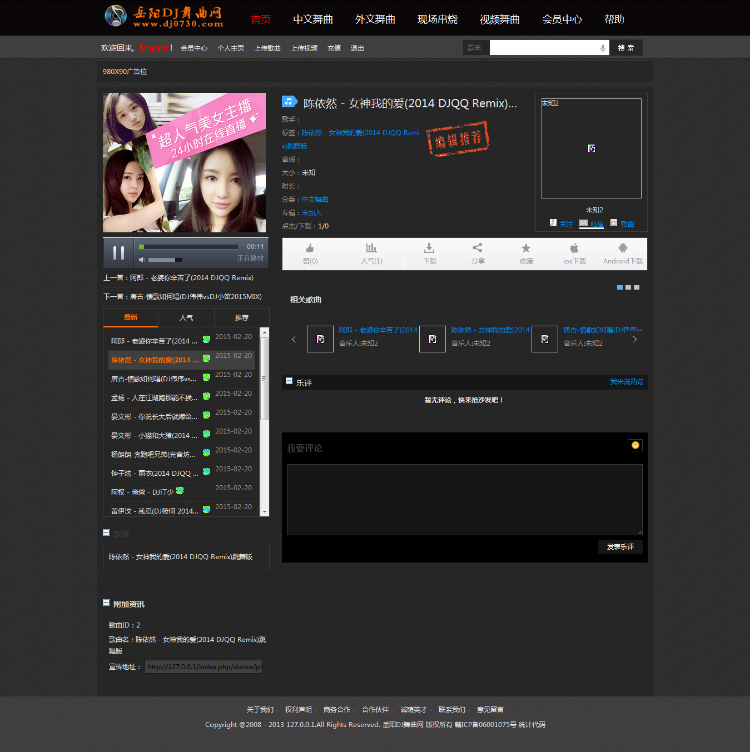Pause the playing song
The height and width of the screenshot is (752, 750).
pyautogui.click(x=118, y=252)
